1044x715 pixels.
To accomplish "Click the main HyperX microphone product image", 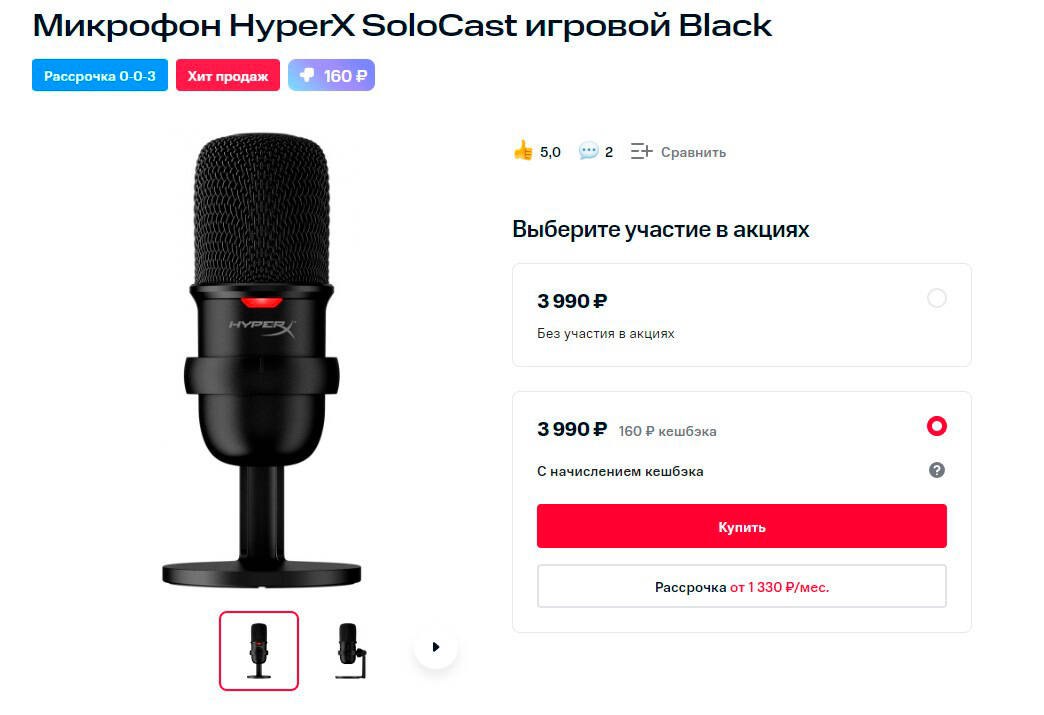I will coord(262,360).
